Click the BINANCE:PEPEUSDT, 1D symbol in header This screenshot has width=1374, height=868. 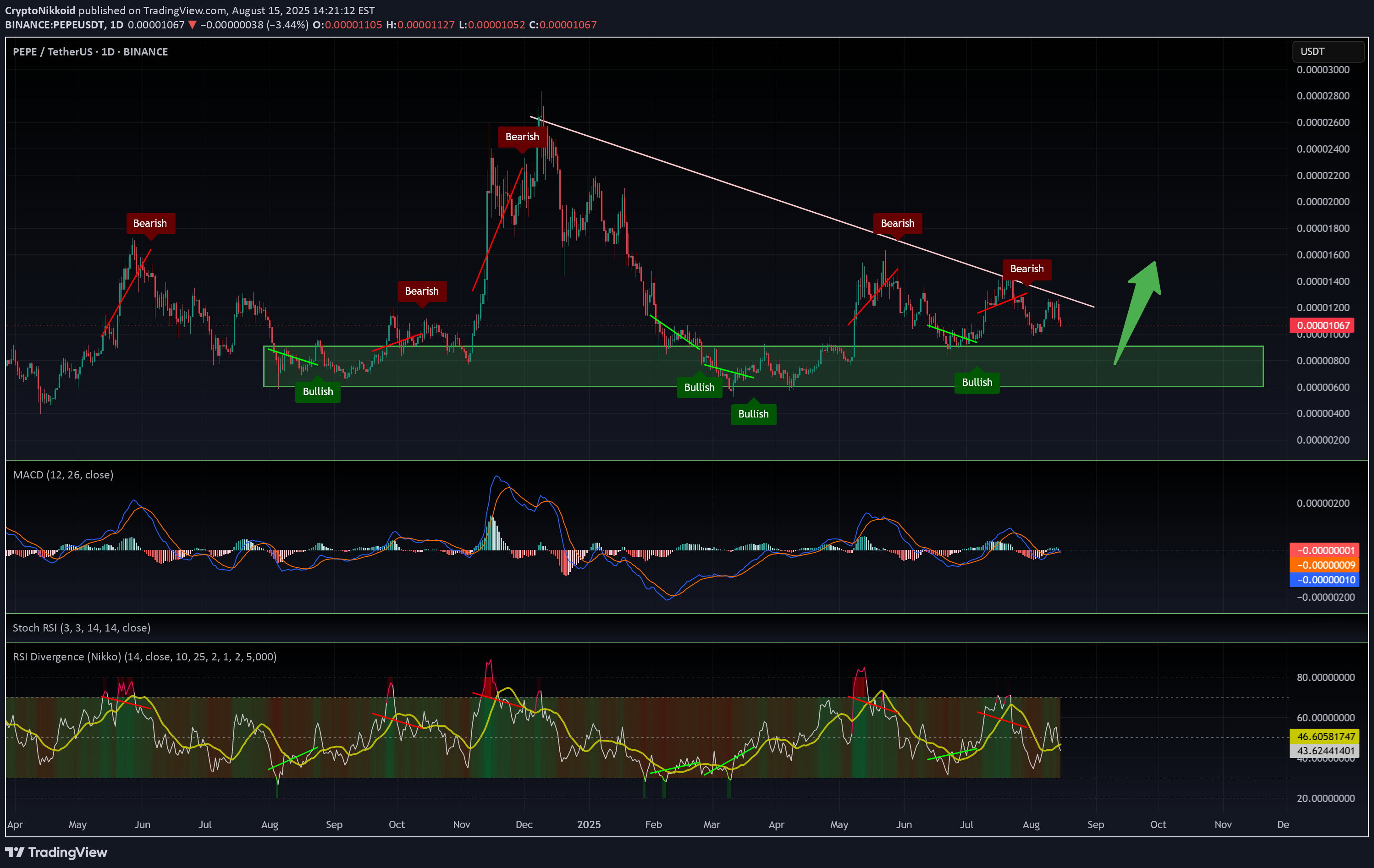(x=65, y=25)
